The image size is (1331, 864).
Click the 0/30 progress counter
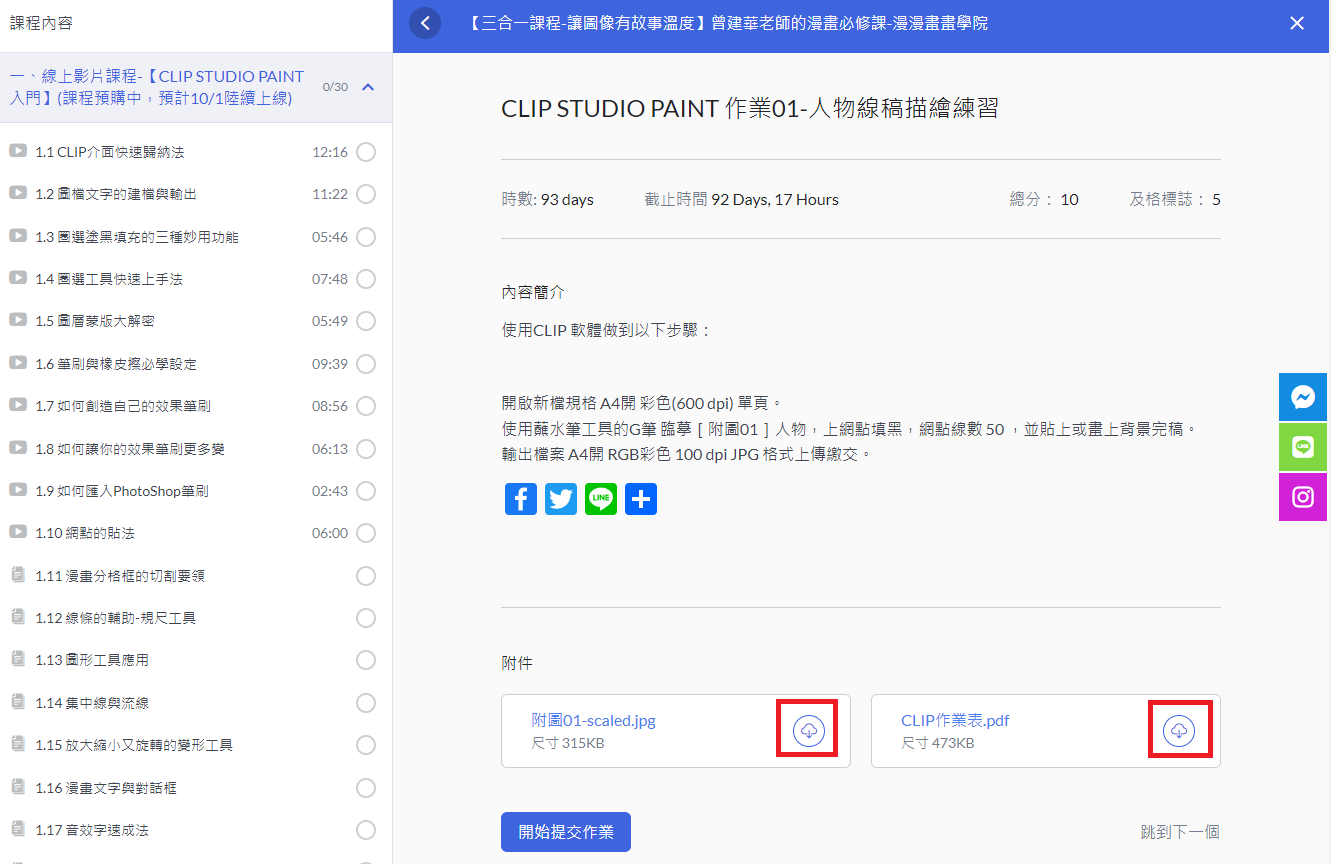tap(335, 87)
